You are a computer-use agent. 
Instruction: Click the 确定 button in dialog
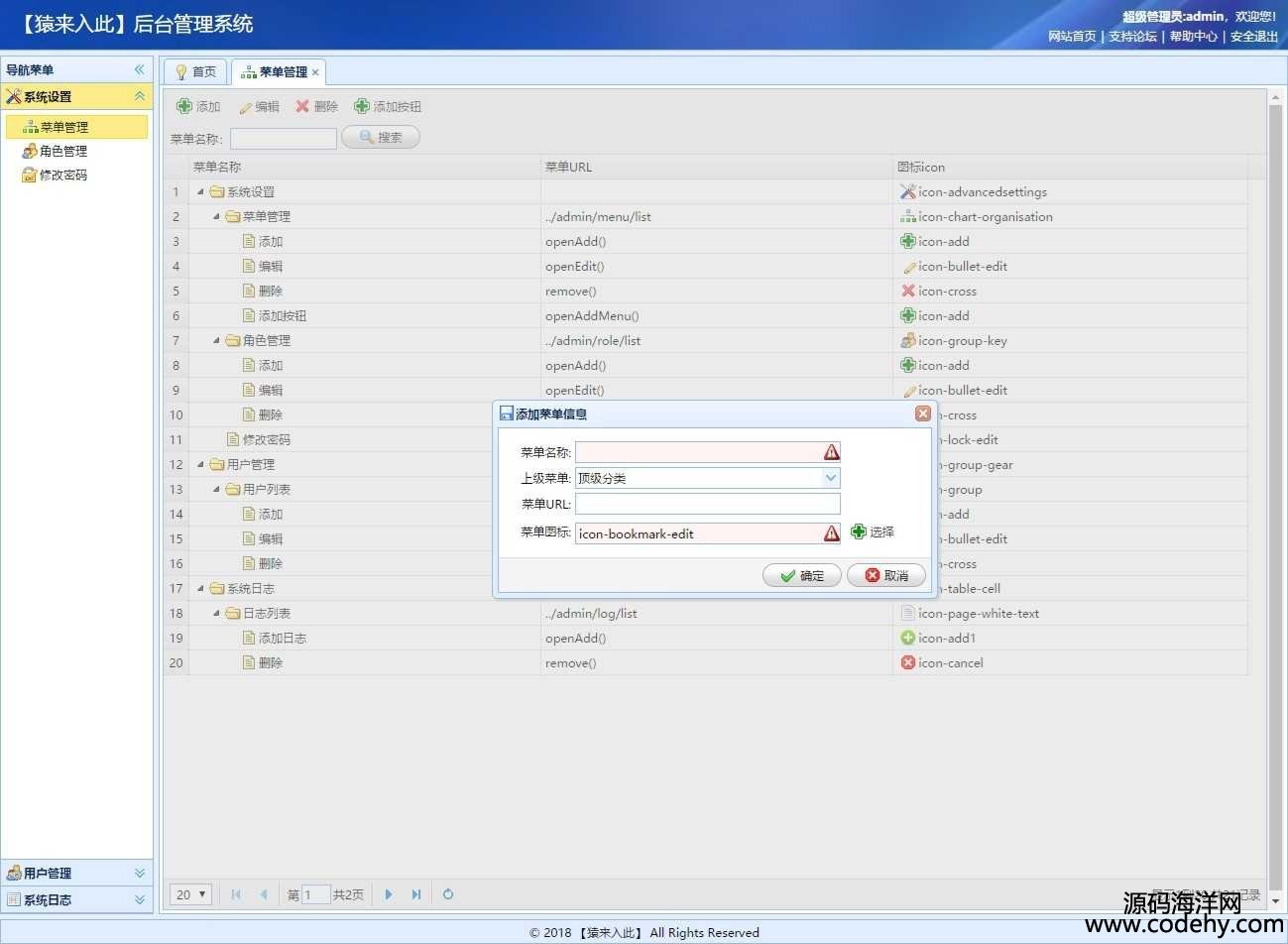pyautogui.click(x=801, y=576)
